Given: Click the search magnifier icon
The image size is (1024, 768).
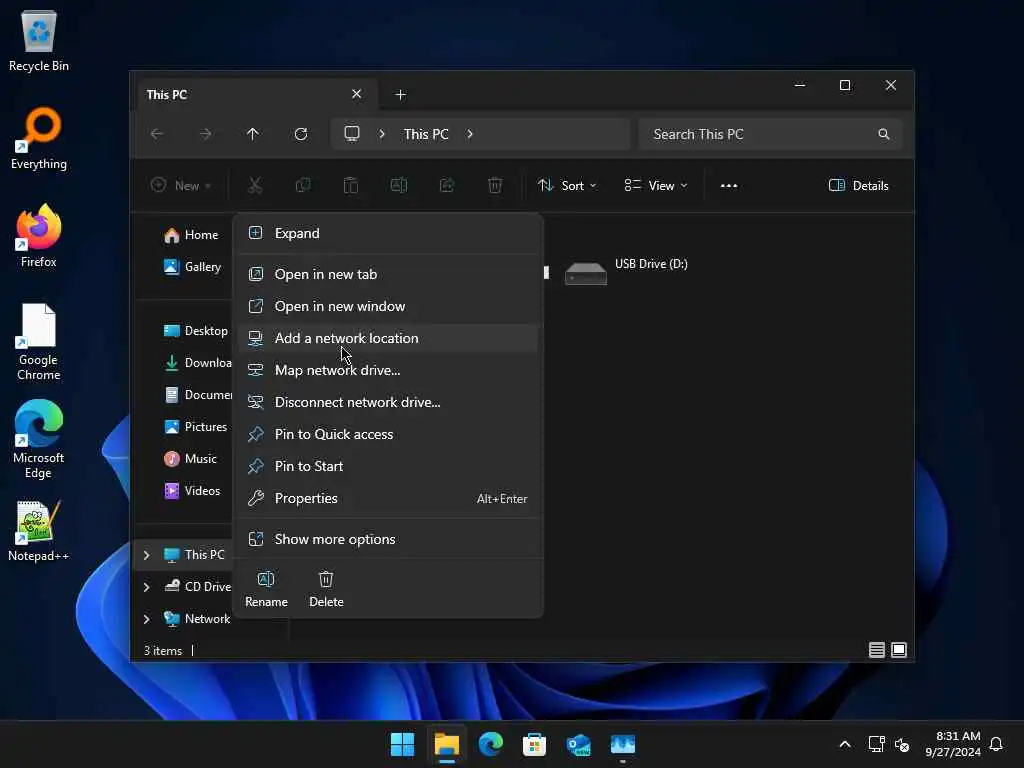Looking at the screenshot, I should [x=884, y=134].
